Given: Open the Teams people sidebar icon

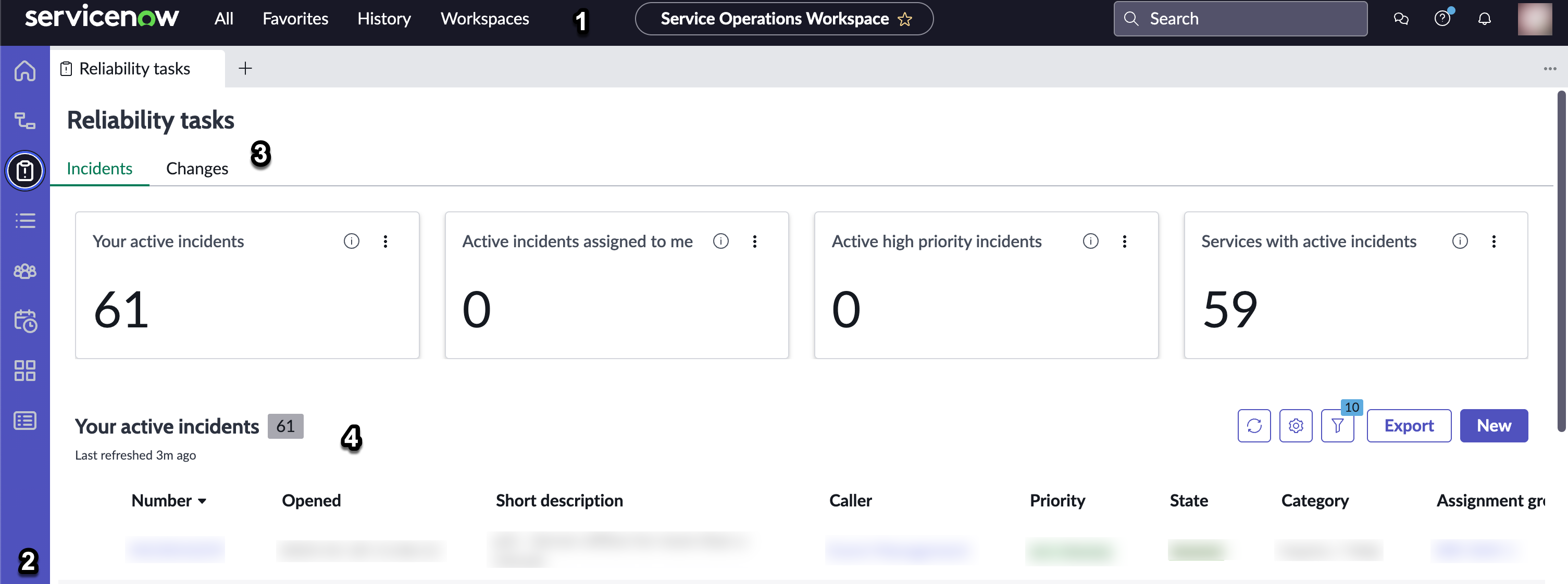Looking at the screenshot, I should pyautogui.click(x=25, y=271).
